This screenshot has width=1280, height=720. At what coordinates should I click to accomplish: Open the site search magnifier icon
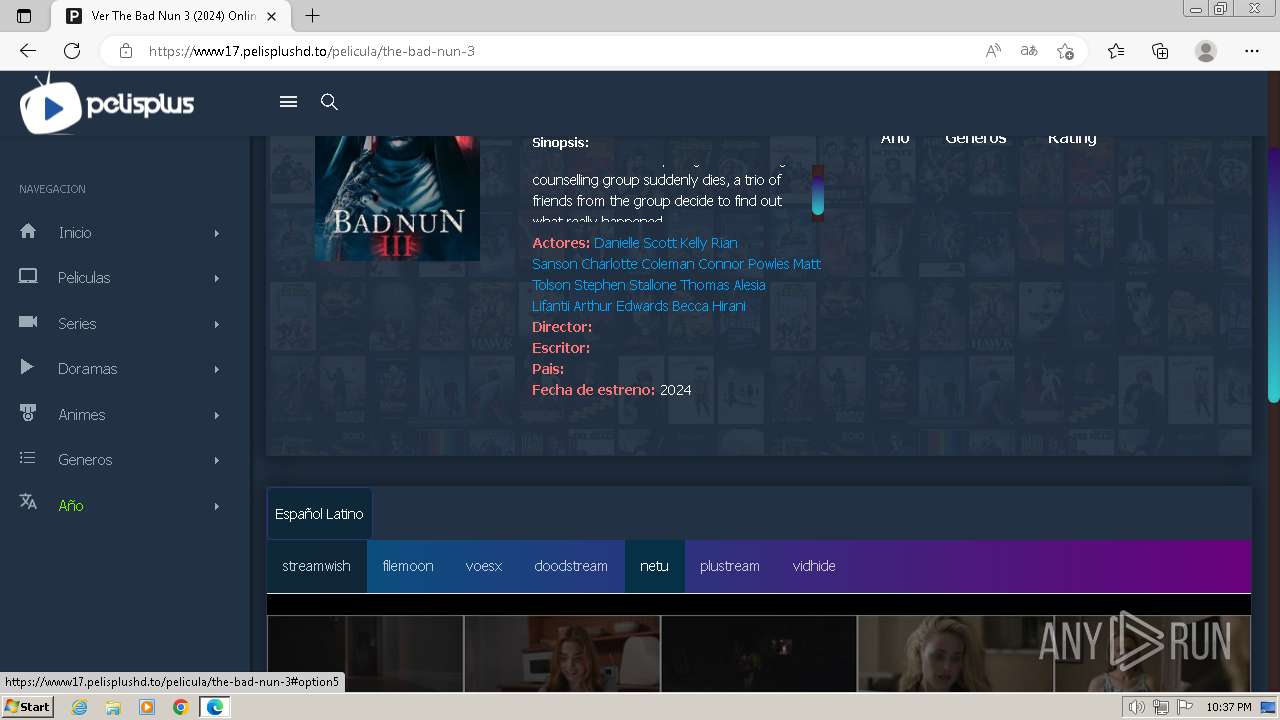coord(329,102)
